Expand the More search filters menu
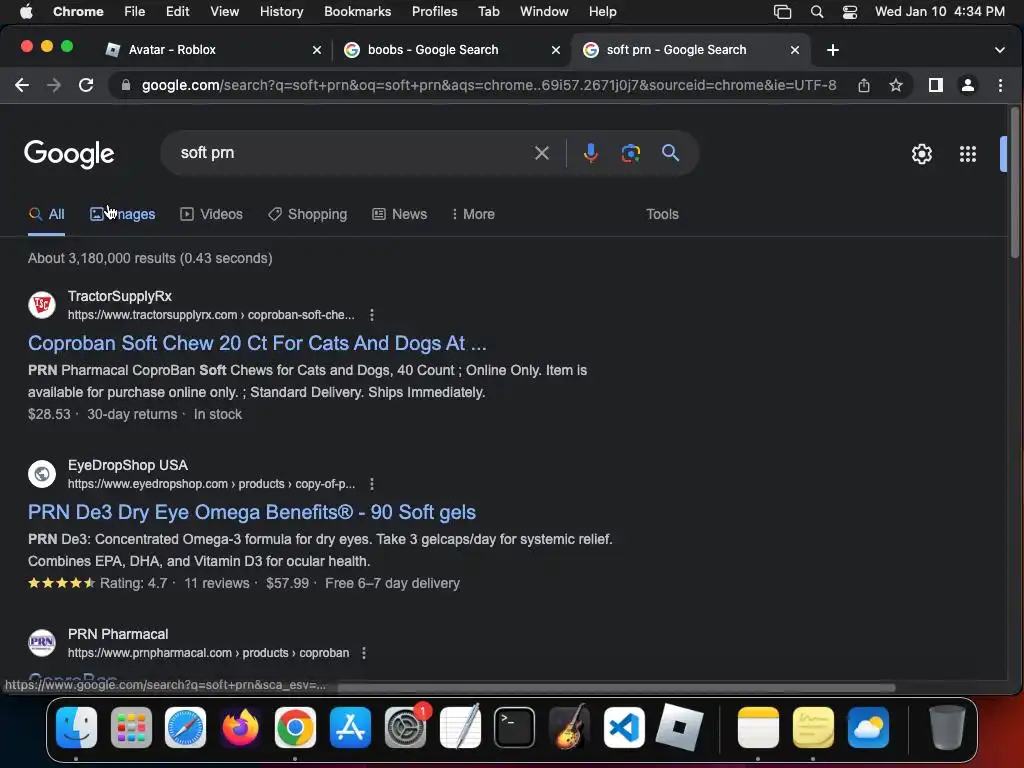1024x768 pixels. click(473, 214)
